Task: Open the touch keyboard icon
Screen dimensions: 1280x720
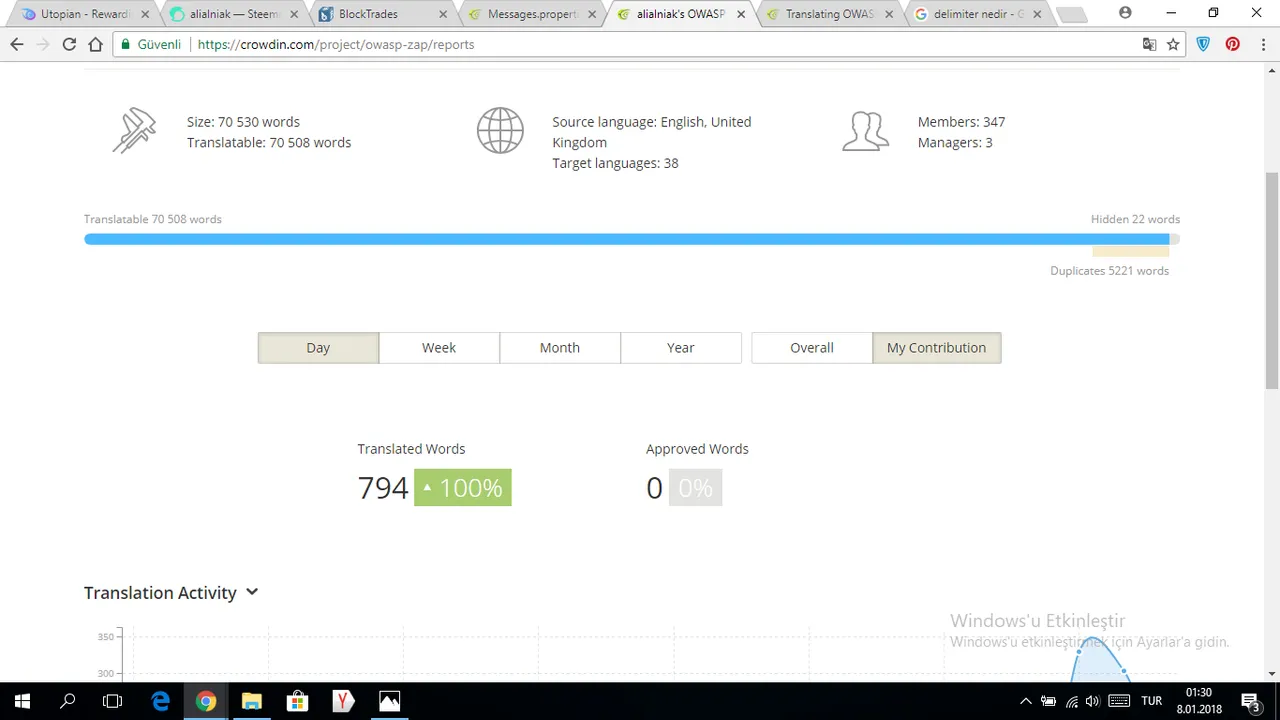Action: tap(1119, 701)
